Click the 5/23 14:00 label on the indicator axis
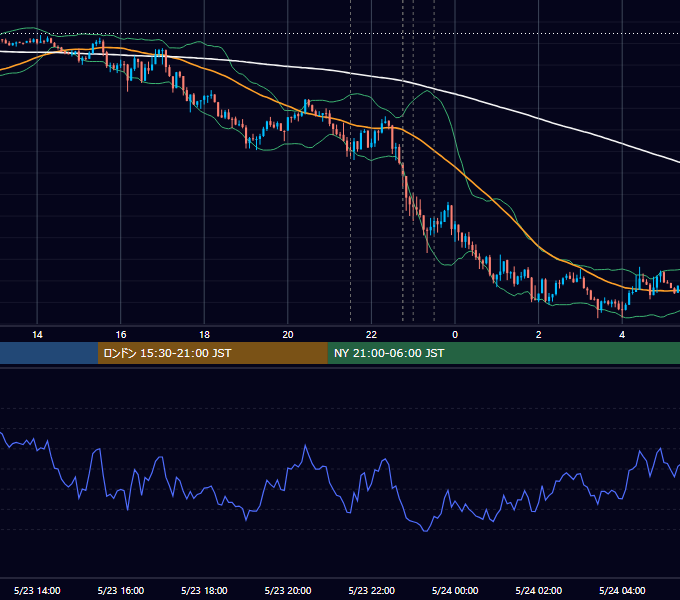 pyautogui.click(x=37, y=590)
